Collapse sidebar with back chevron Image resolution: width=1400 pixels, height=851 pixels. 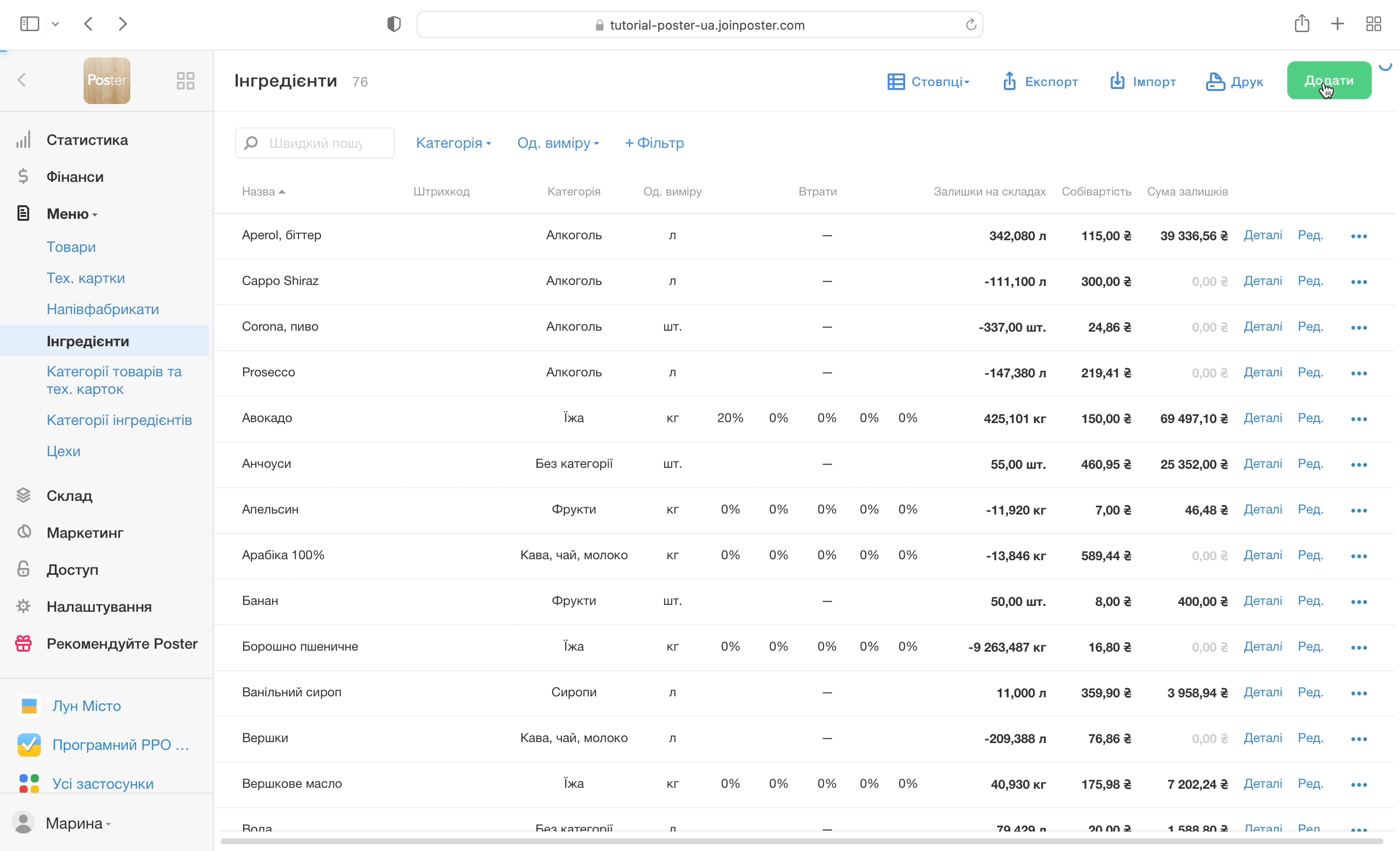pyautogui.click(x=21, y=80)
